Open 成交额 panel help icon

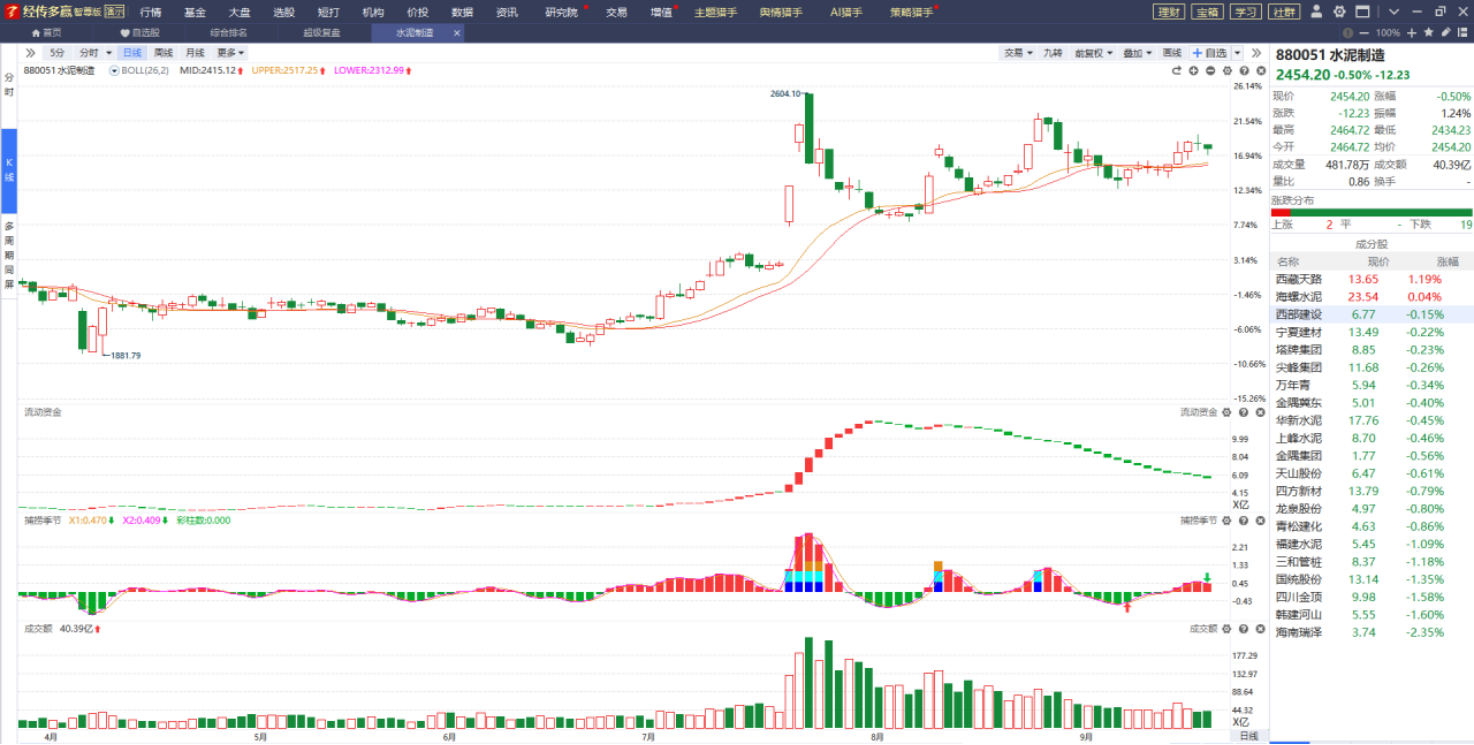click(x=1244, y=629)
